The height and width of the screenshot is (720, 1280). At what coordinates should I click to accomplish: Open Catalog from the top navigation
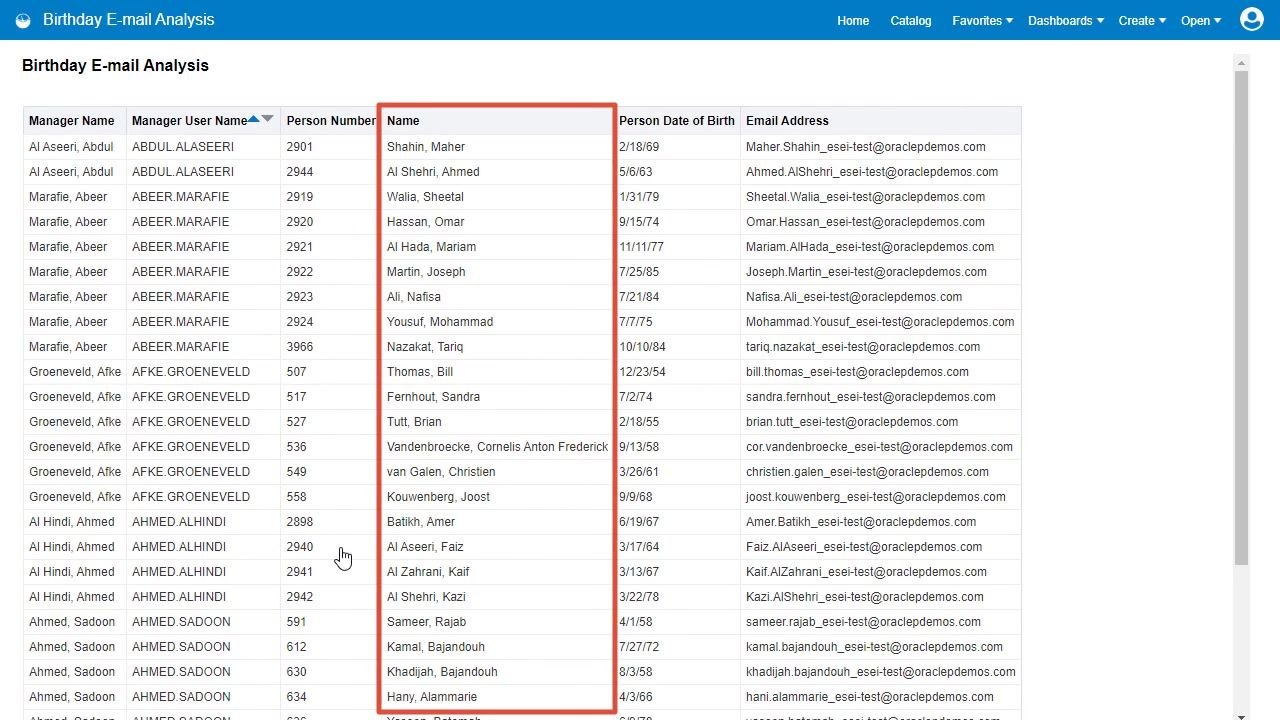(911, 20)
